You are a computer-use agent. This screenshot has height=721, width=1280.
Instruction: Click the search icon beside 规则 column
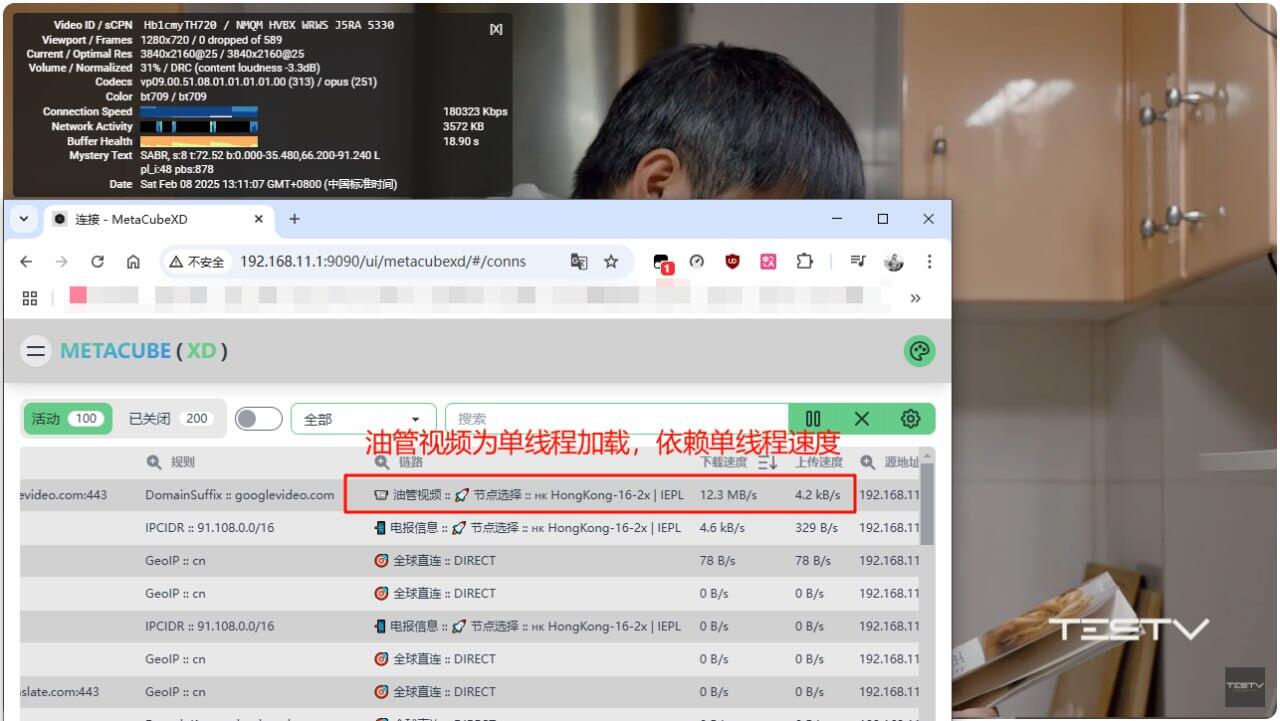click(154, 462)
